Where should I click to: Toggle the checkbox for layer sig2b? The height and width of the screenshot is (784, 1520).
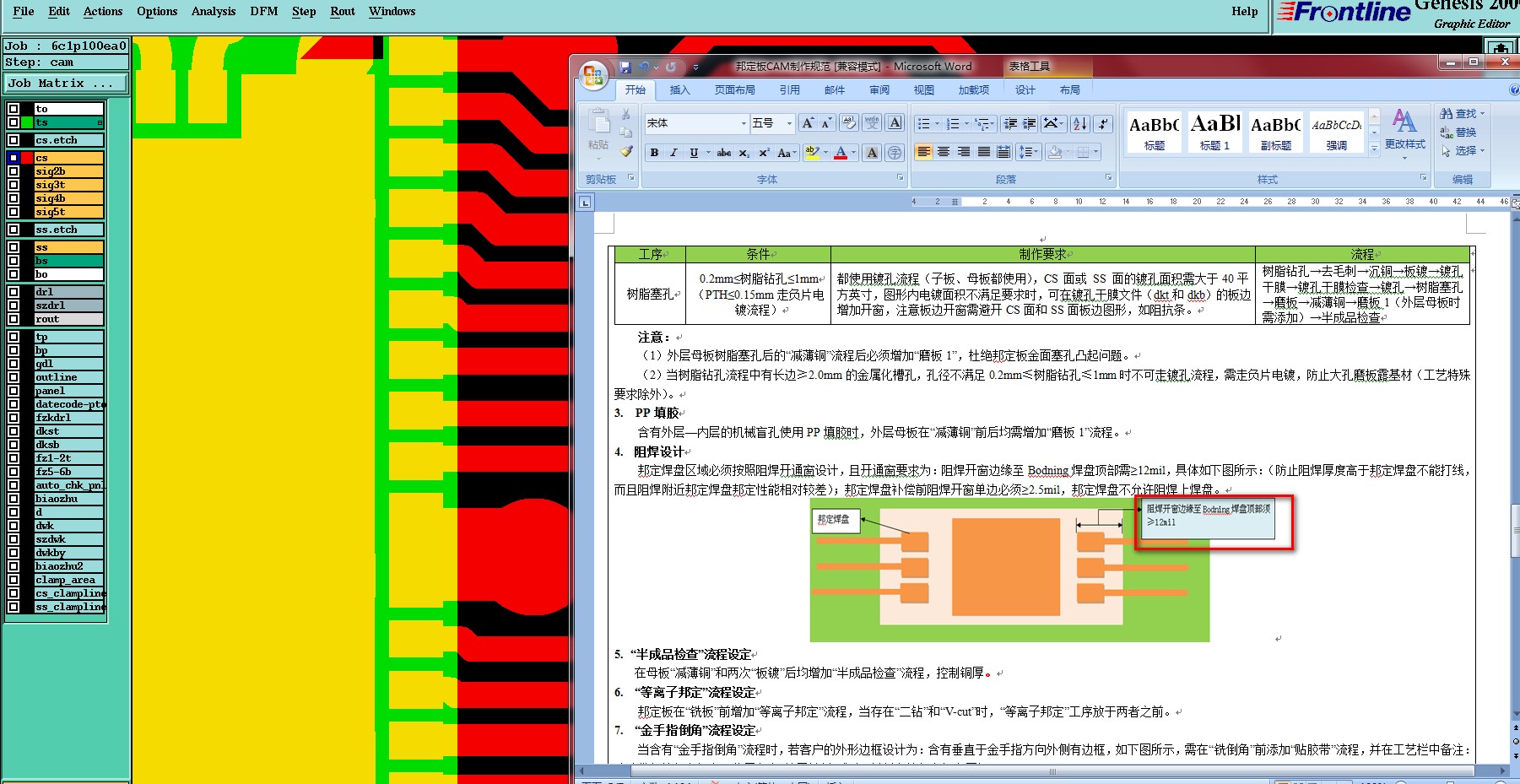14,171
